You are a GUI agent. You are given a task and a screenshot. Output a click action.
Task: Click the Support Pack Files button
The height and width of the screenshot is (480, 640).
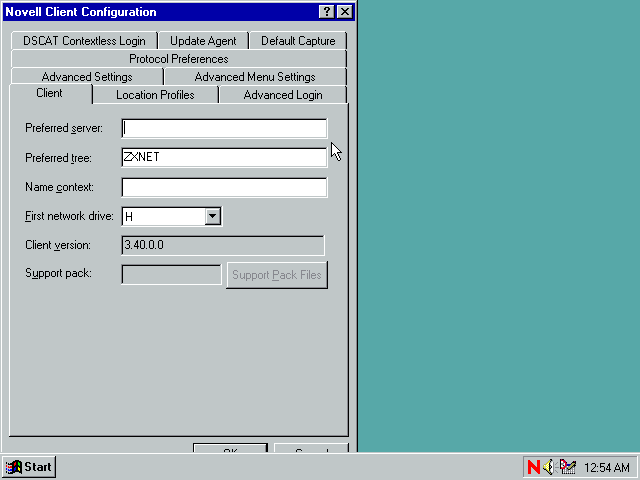click(x=277, y=275)
